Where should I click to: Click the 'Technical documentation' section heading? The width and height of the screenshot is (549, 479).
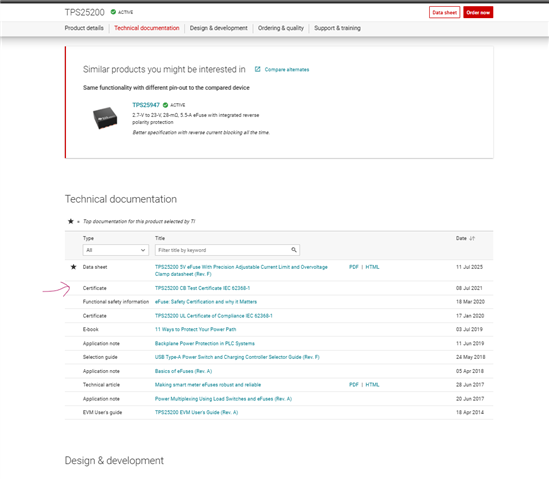click(x=121, y=199)
